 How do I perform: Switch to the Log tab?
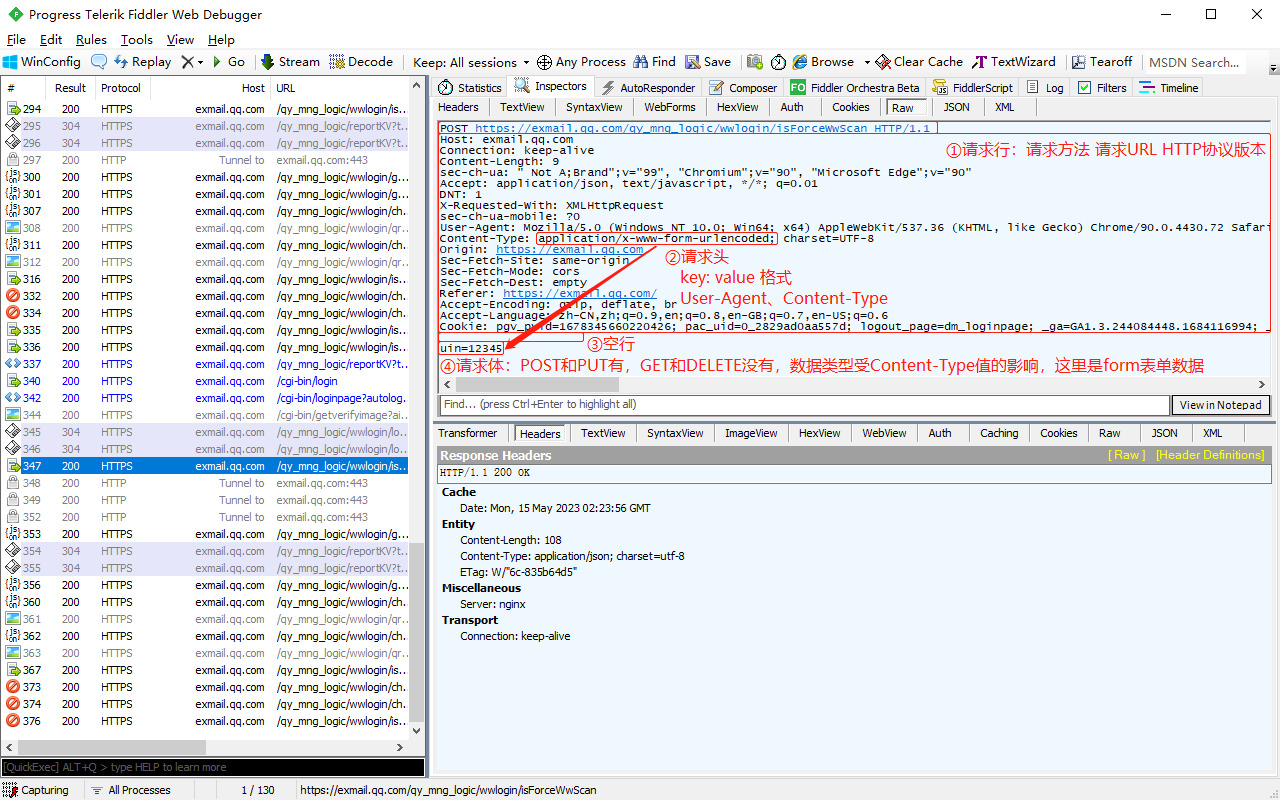pyautogui.click(x=1045, y=88)
